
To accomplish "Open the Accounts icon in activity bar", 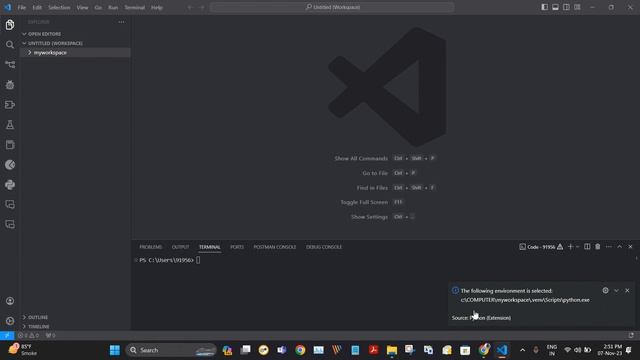I will pyautogui.click(x=10, y=301).
